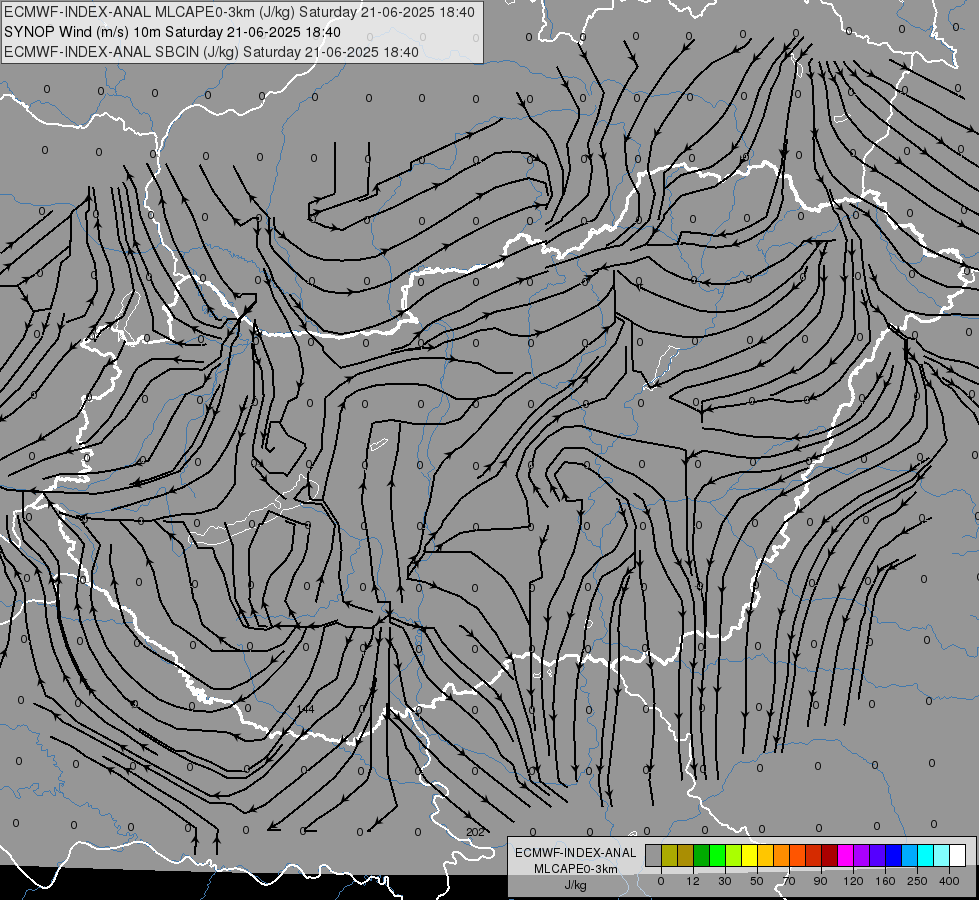Screen dimensions: 979x900
Task: Click the SBCIN header line
Action: coord(211,52)
